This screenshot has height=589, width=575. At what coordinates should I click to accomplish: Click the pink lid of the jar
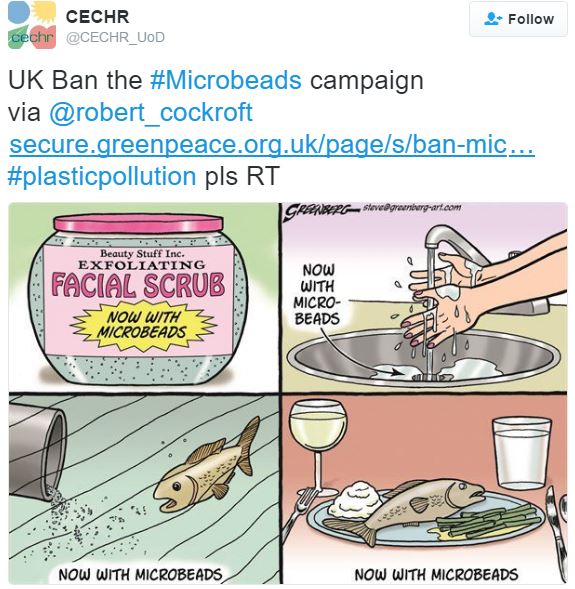pos(139,224)
